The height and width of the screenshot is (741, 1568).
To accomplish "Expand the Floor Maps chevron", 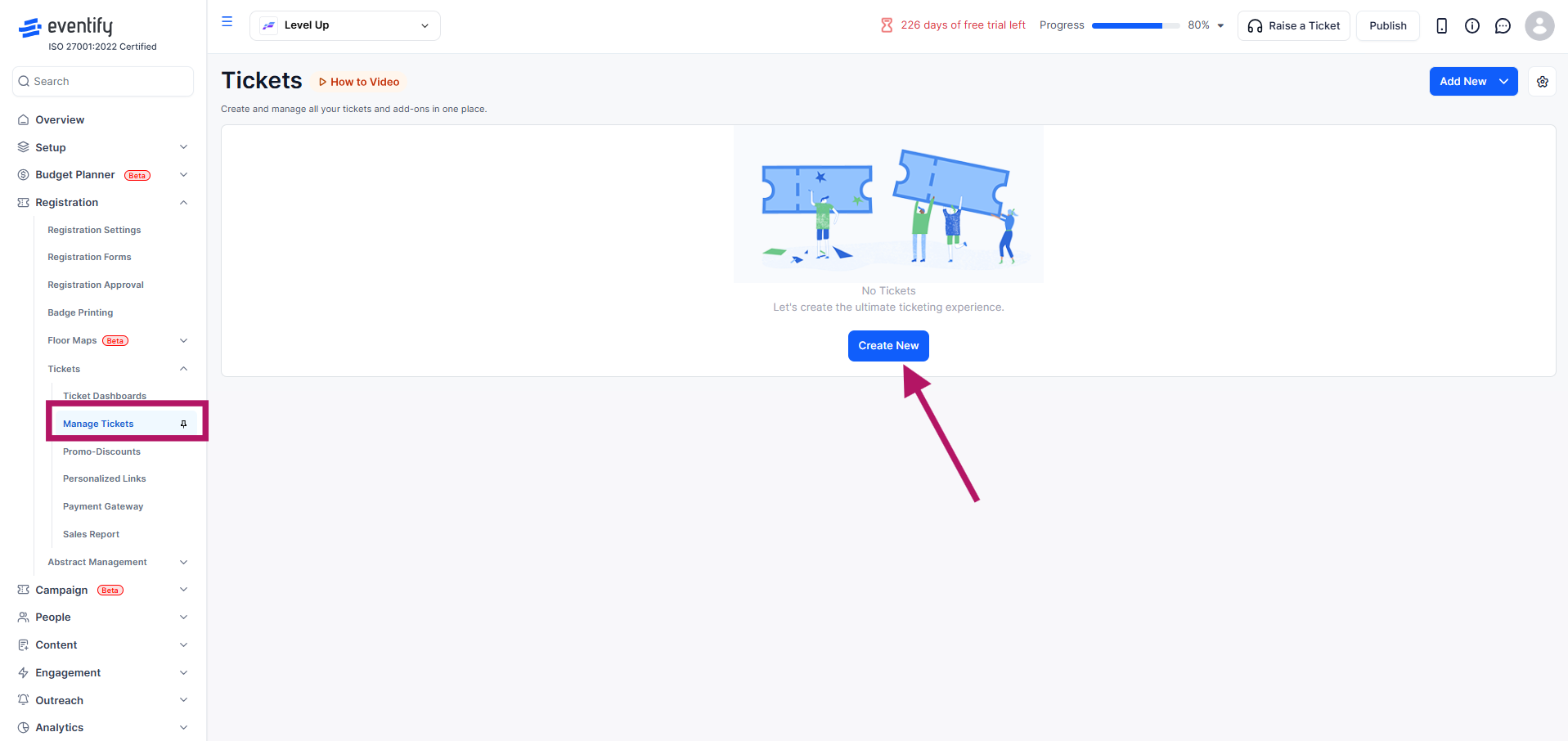I will tap(183, 340).
